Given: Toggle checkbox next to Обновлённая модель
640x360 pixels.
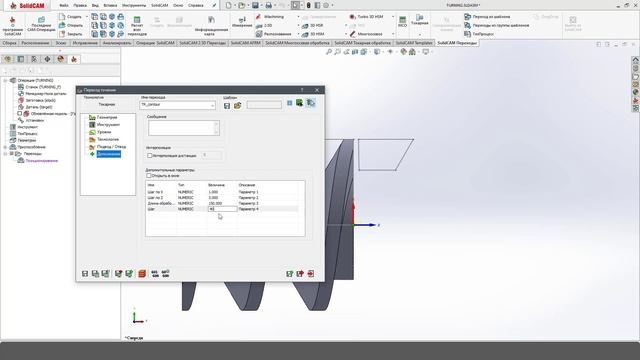Looking at the screenshot, I should (19, 113).
